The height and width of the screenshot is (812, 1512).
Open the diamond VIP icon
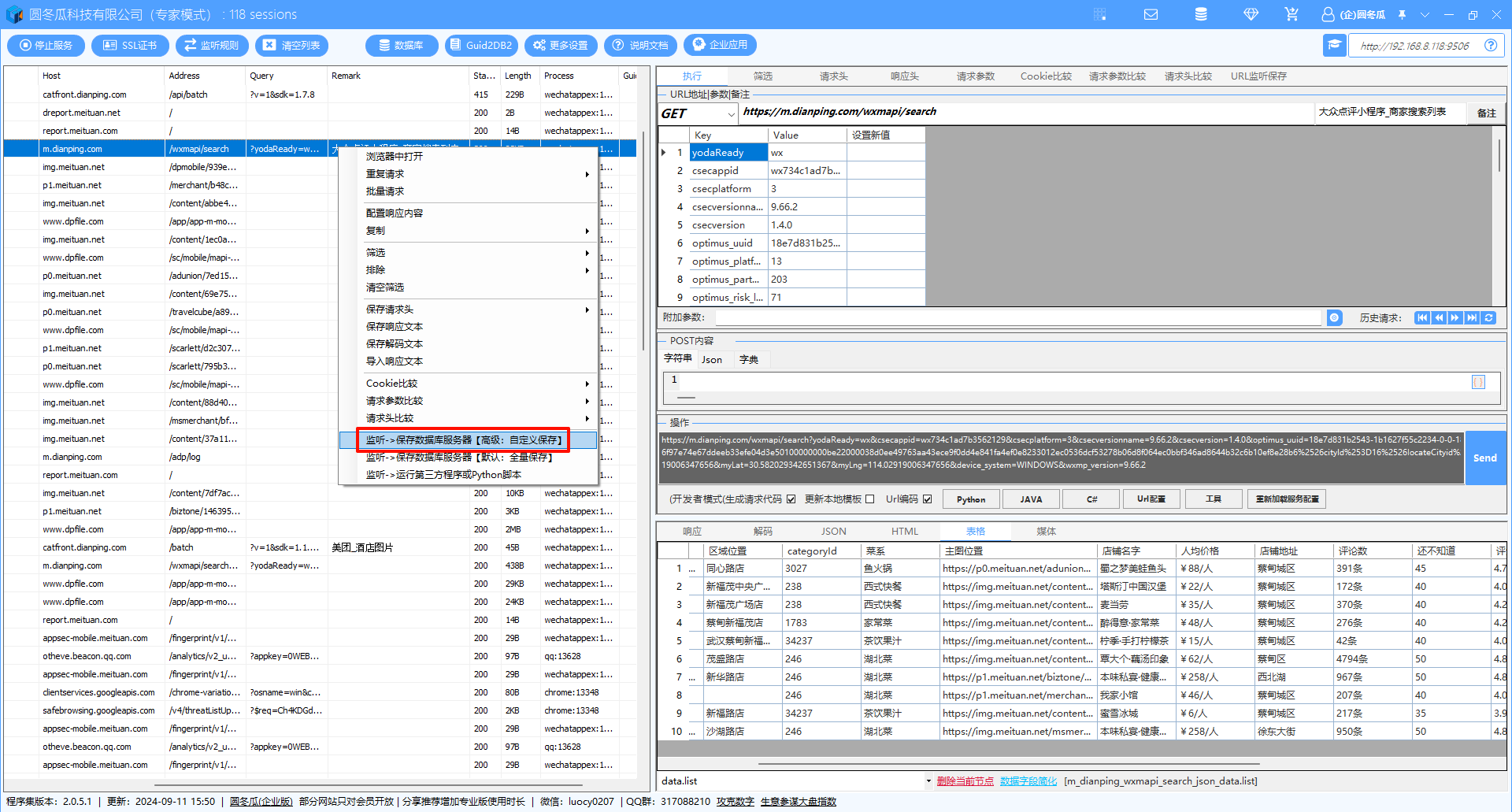1251,14
